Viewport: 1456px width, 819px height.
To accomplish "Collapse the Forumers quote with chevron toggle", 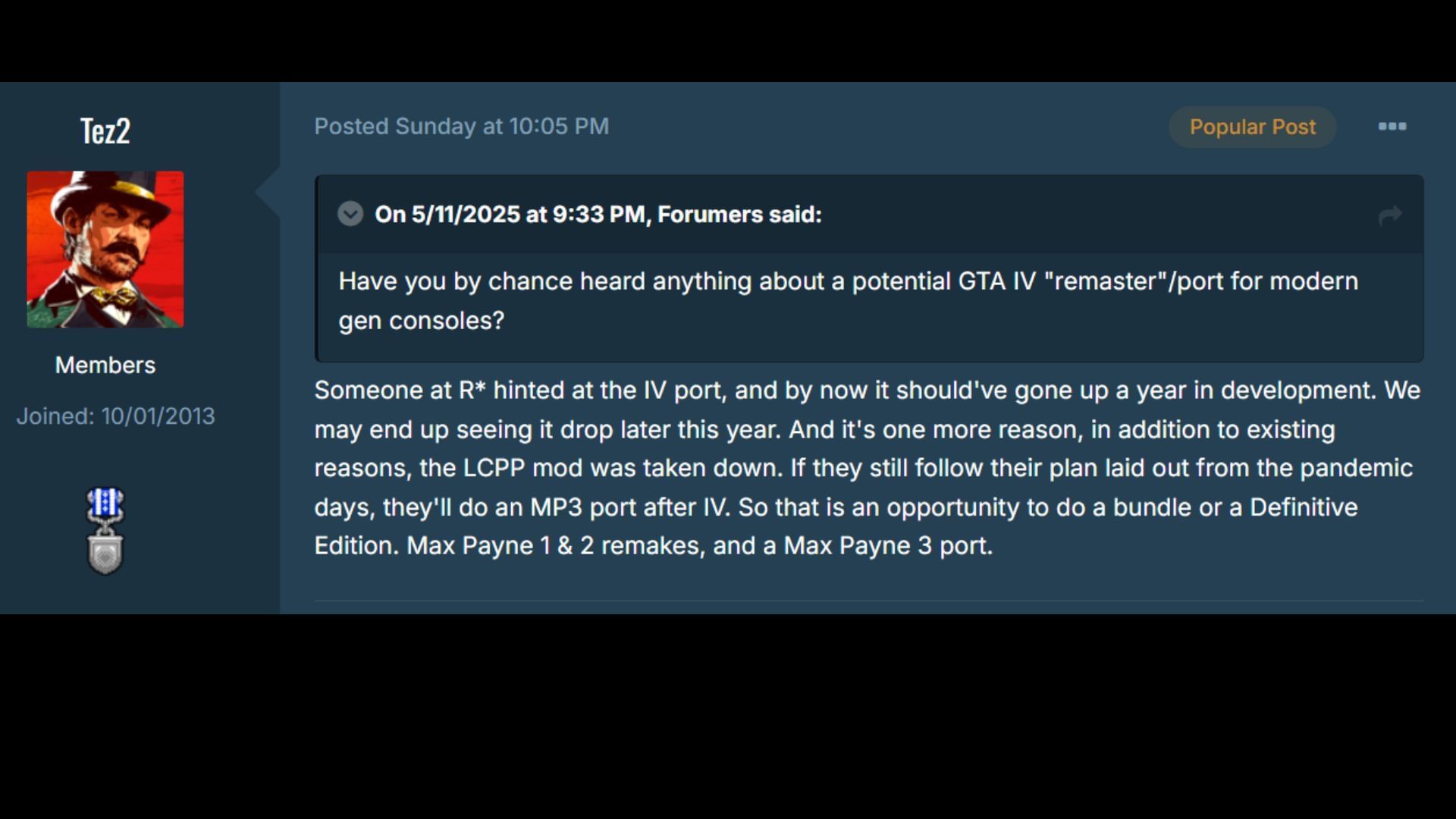I will coord(350,214).
